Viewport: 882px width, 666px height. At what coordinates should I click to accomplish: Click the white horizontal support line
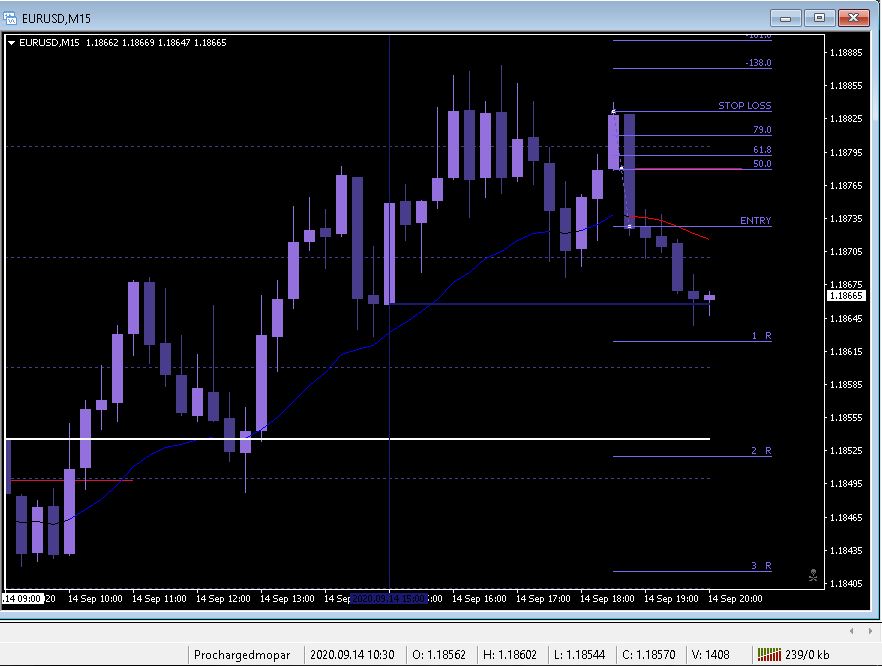(x=358, y=439)
